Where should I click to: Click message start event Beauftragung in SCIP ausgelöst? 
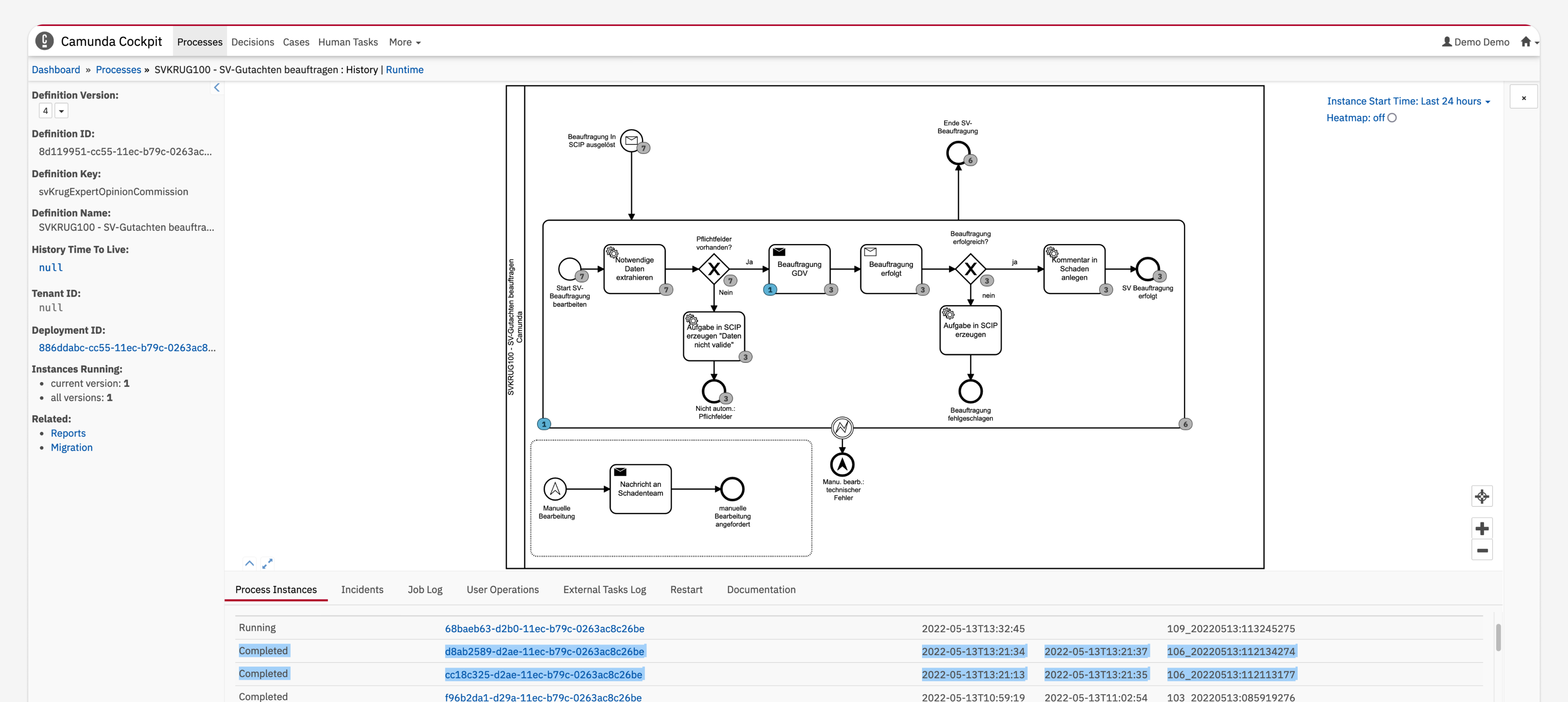pos(631,141)
